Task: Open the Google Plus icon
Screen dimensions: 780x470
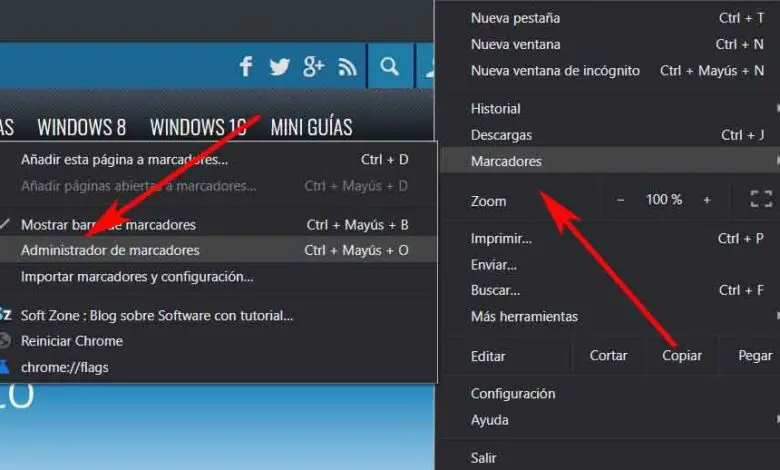Action: click(x=313, y=67)
